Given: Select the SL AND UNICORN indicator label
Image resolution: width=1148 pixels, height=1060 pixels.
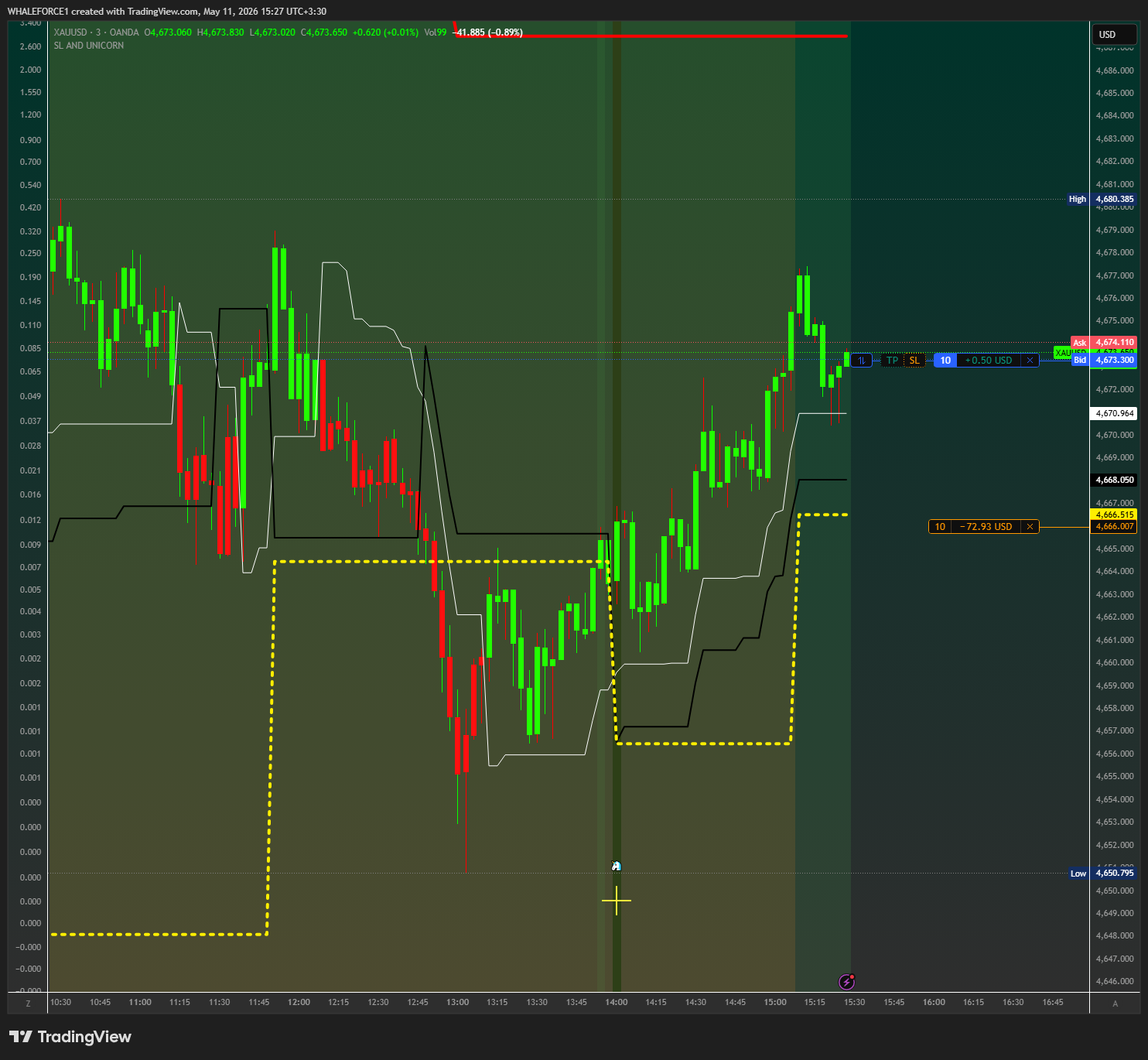Looking at the screenshot, I should 89,46.
